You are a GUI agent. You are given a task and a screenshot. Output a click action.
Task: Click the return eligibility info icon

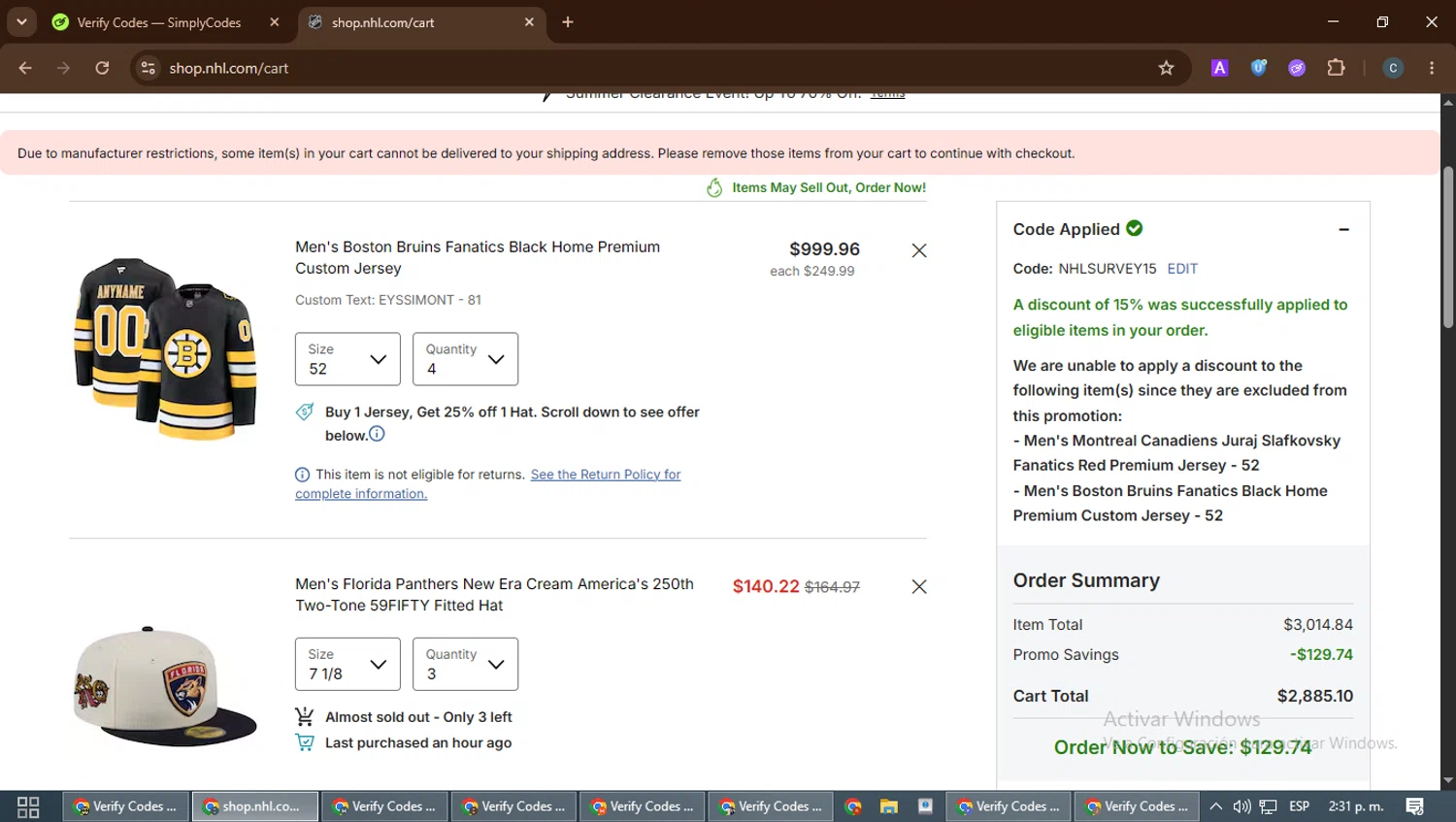click(x=302, y=475)
